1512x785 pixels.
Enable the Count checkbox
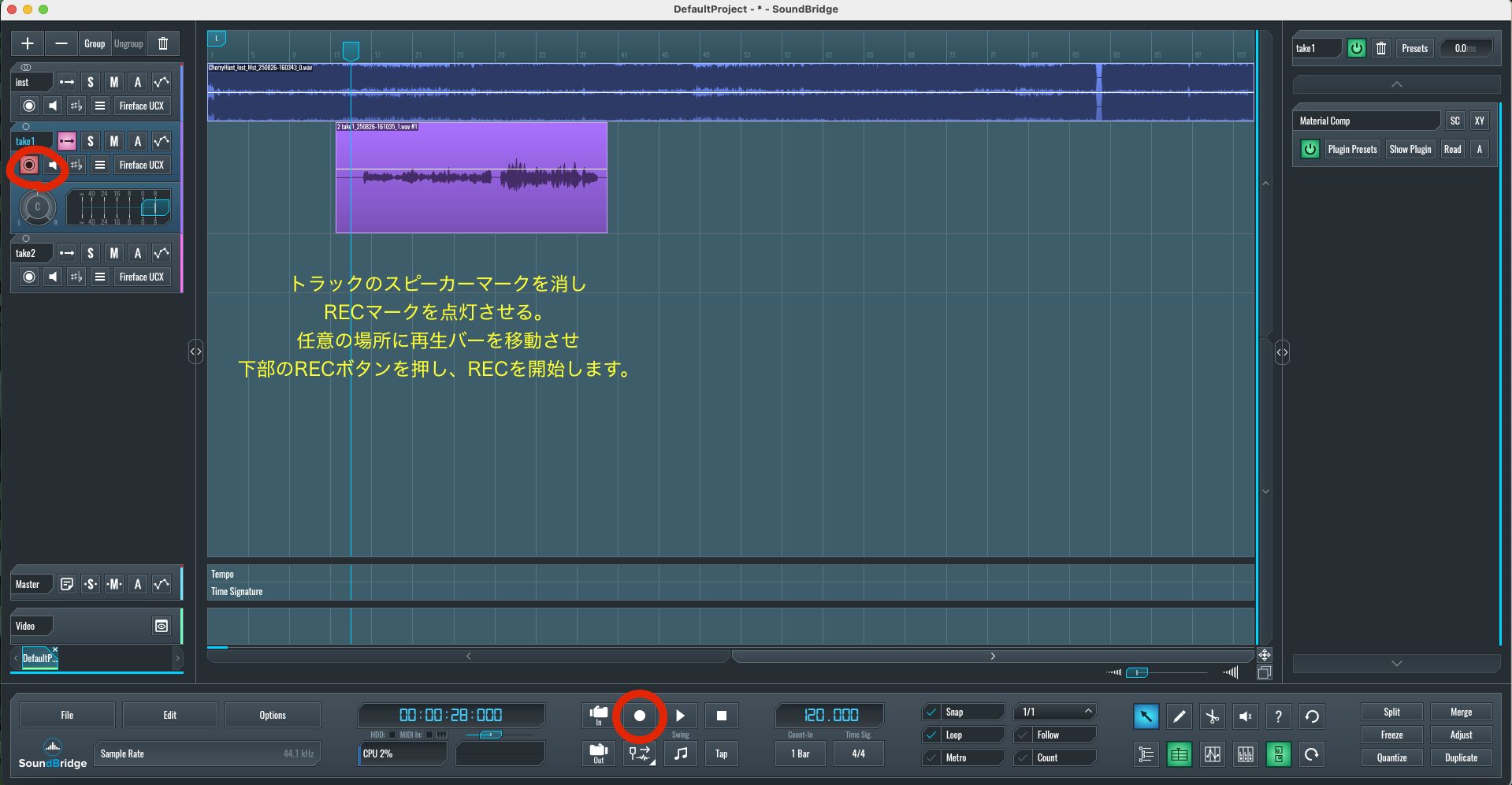tap(1023, 757)
